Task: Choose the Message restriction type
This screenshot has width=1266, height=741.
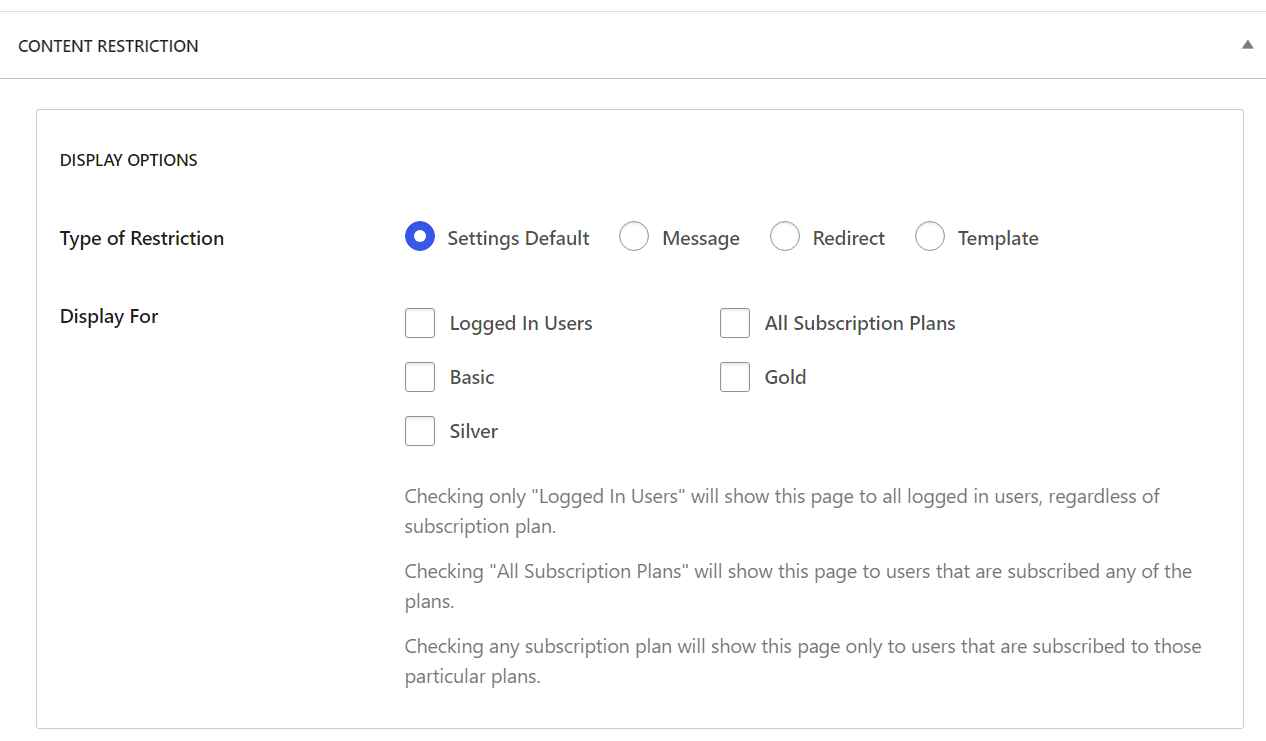Action: point(634,237)
